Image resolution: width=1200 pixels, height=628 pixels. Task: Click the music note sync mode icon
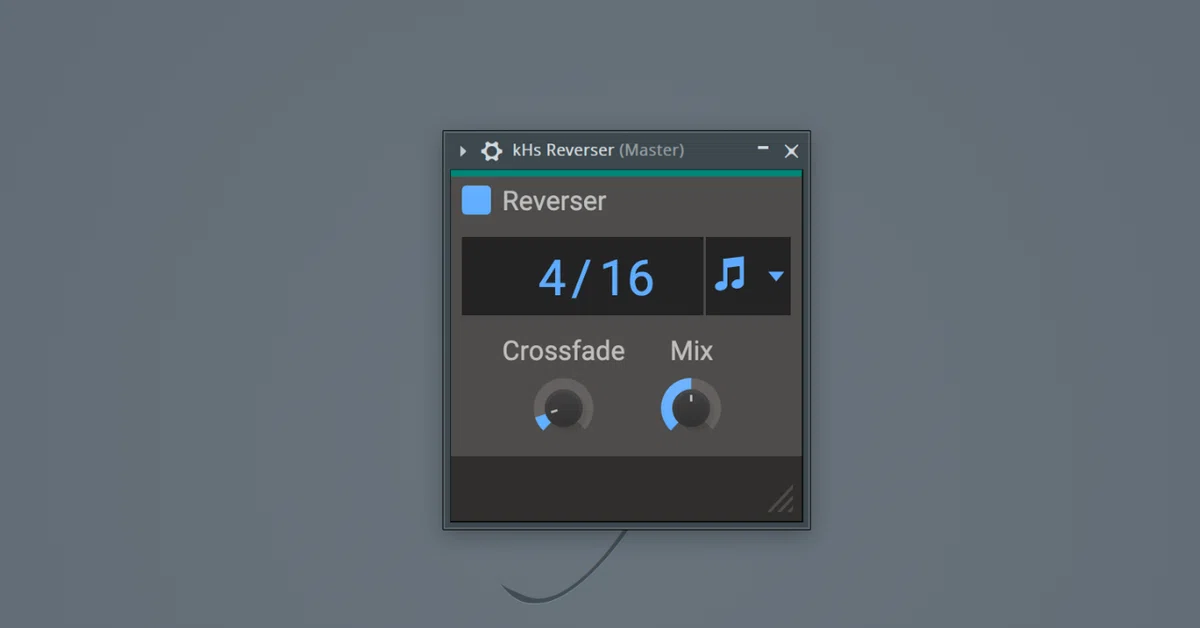(730, 274)
